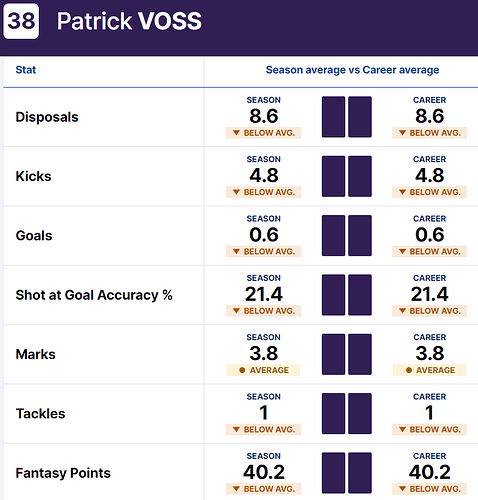
Task: Open the Fantasy Points stat label
Action: point(63,473)
